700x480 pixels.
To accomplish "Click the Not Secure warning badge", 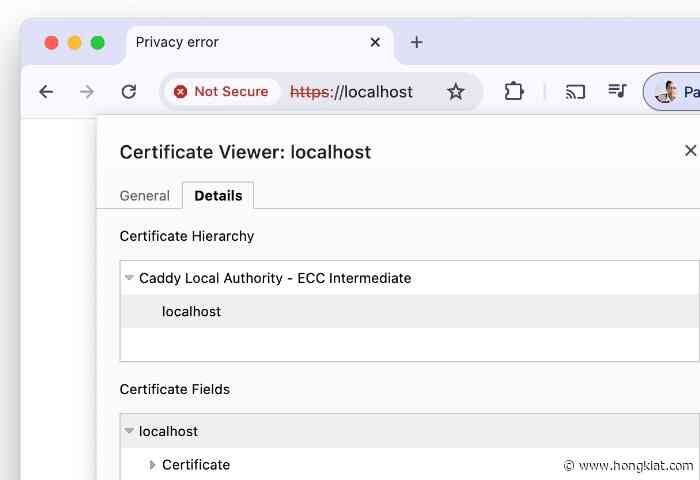I will click(221, 92).
